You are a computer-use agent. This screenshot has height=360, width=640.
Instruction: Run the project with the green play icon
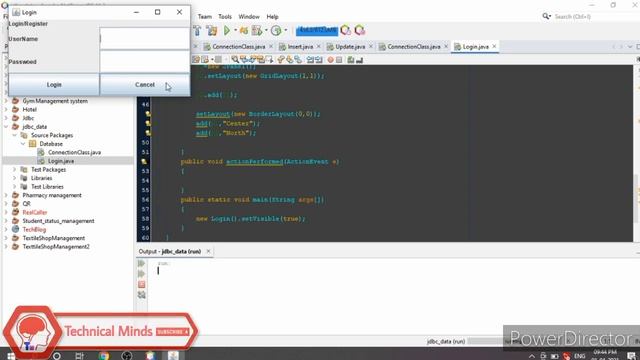[227, 30]
